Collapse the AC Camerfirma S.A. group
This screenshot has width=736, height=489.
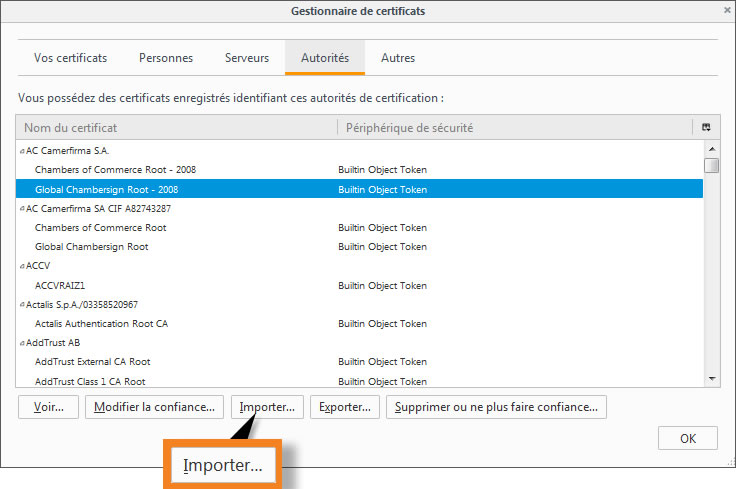[x=22, y=151]
